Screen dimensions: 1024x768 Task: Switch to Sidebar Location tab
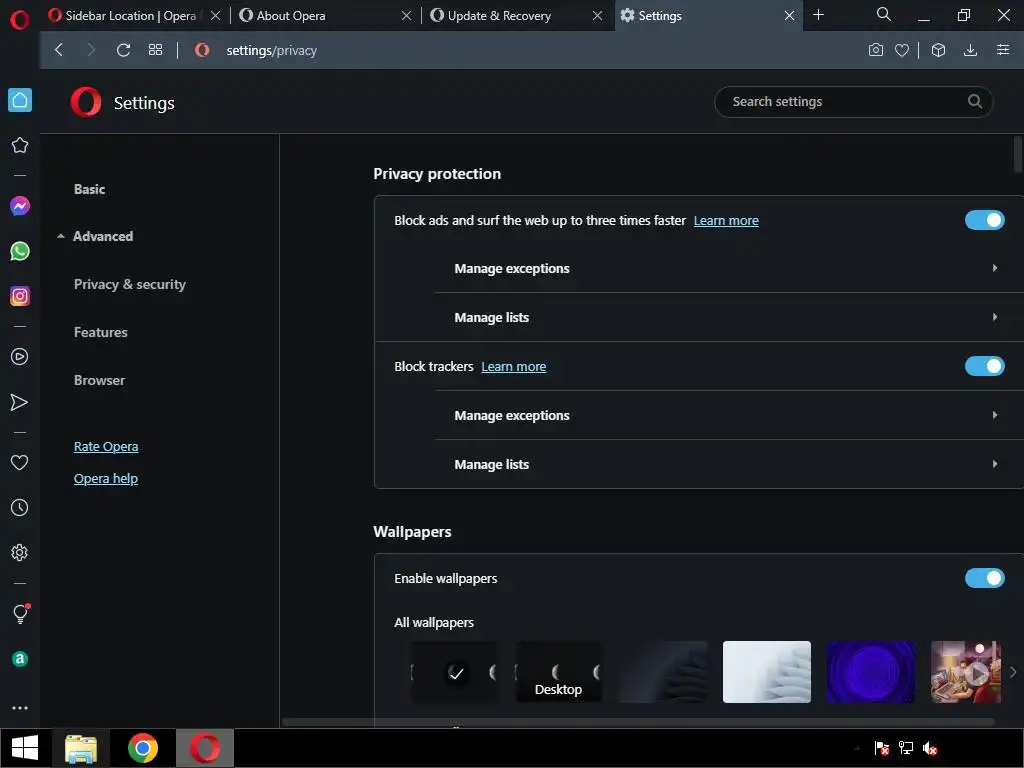[131, 15]
